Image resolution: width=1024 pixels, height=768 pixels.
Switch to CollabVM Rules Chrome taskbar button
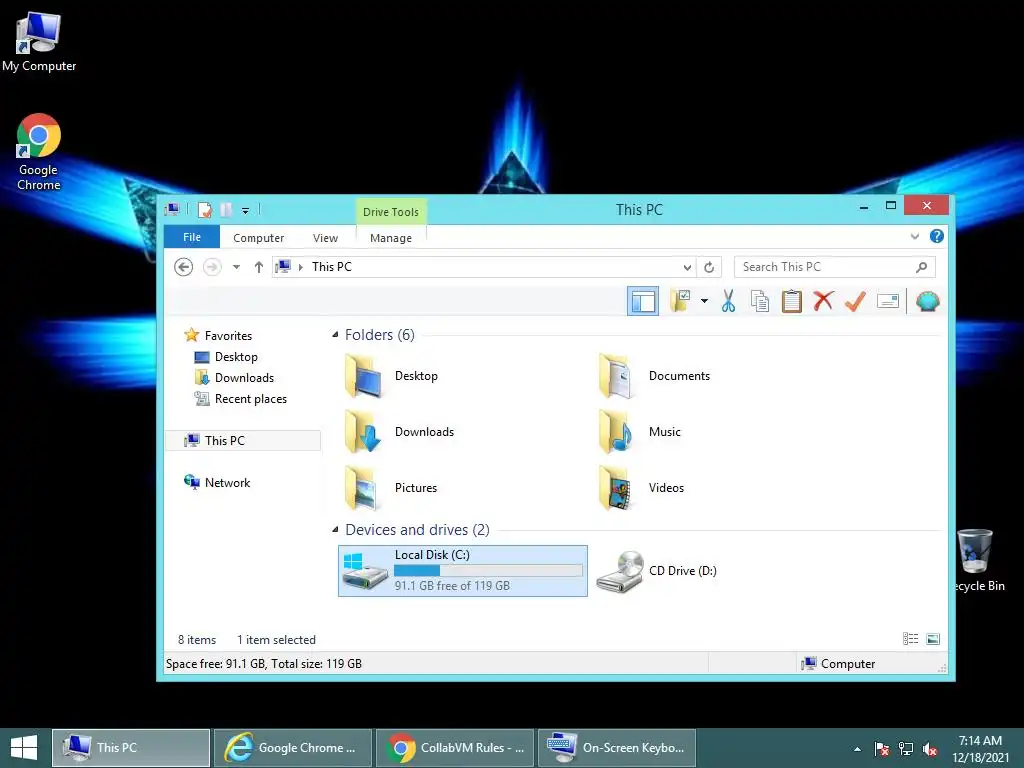pyautogui.click(x=455, y=748)
